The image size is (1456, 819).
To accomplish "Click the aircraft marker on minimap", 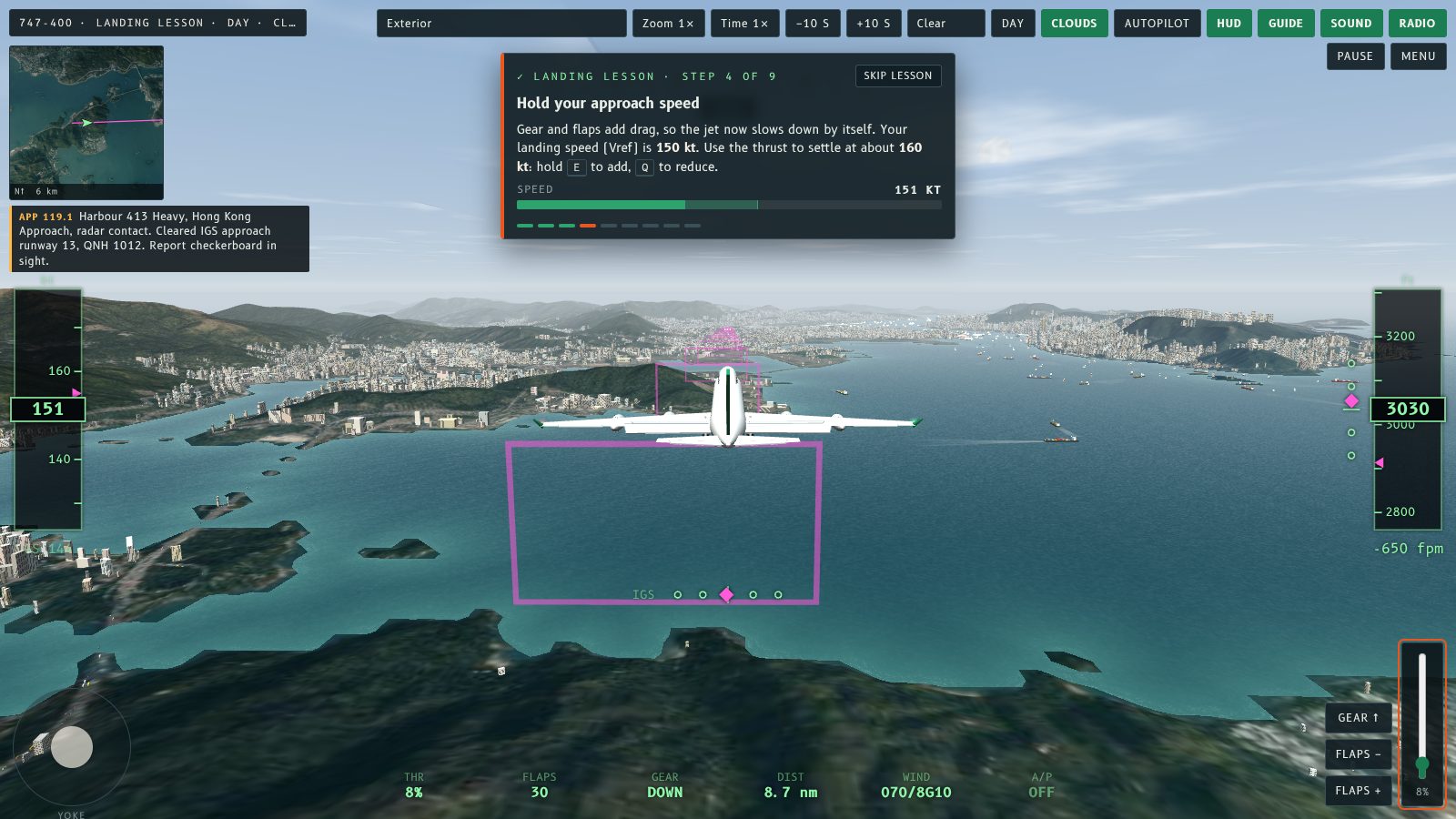I will point(86,122).
